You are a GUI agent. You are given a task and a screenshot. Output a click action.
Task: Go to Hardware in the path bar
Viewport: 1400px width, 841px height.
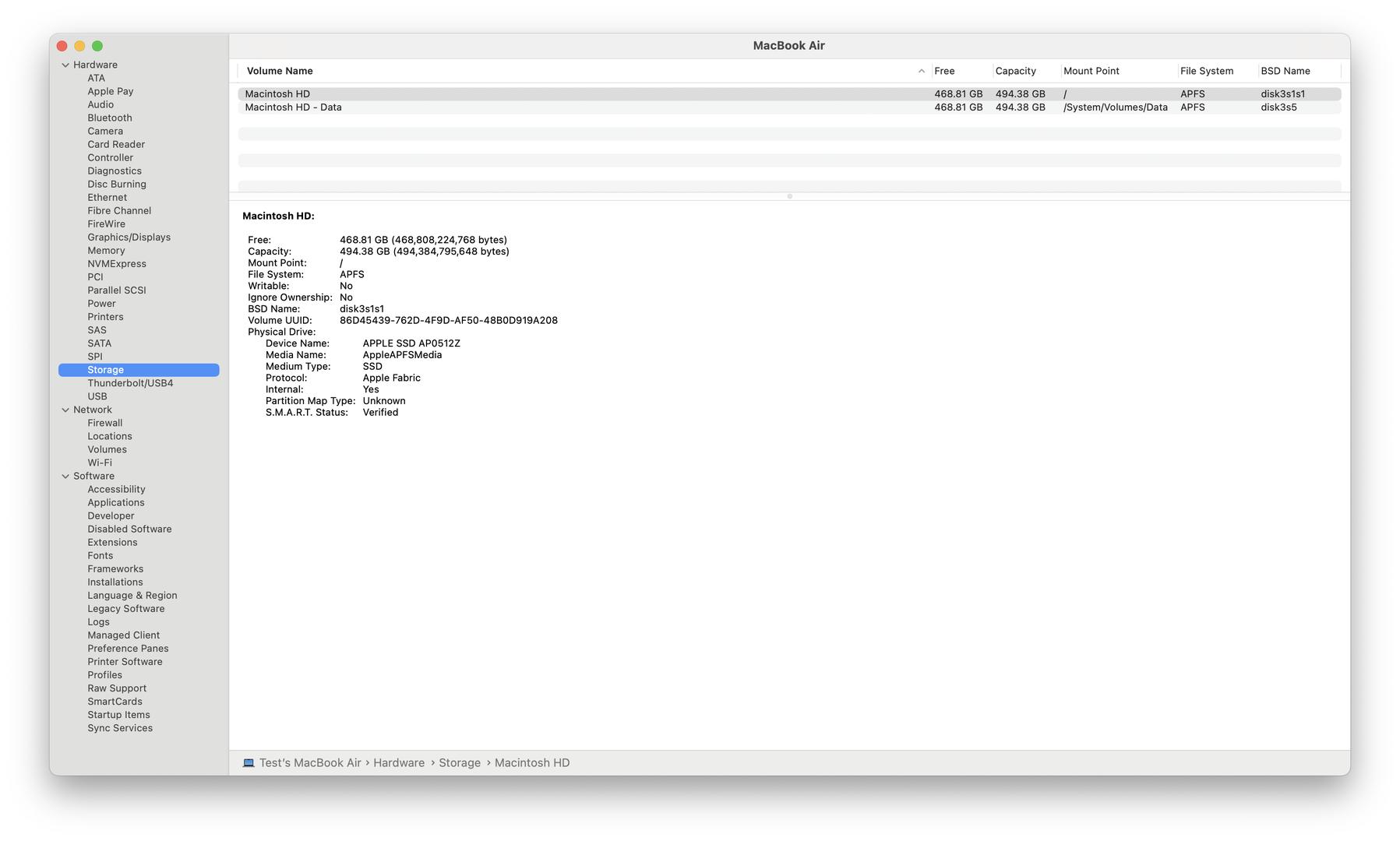(x=399, y=763)
